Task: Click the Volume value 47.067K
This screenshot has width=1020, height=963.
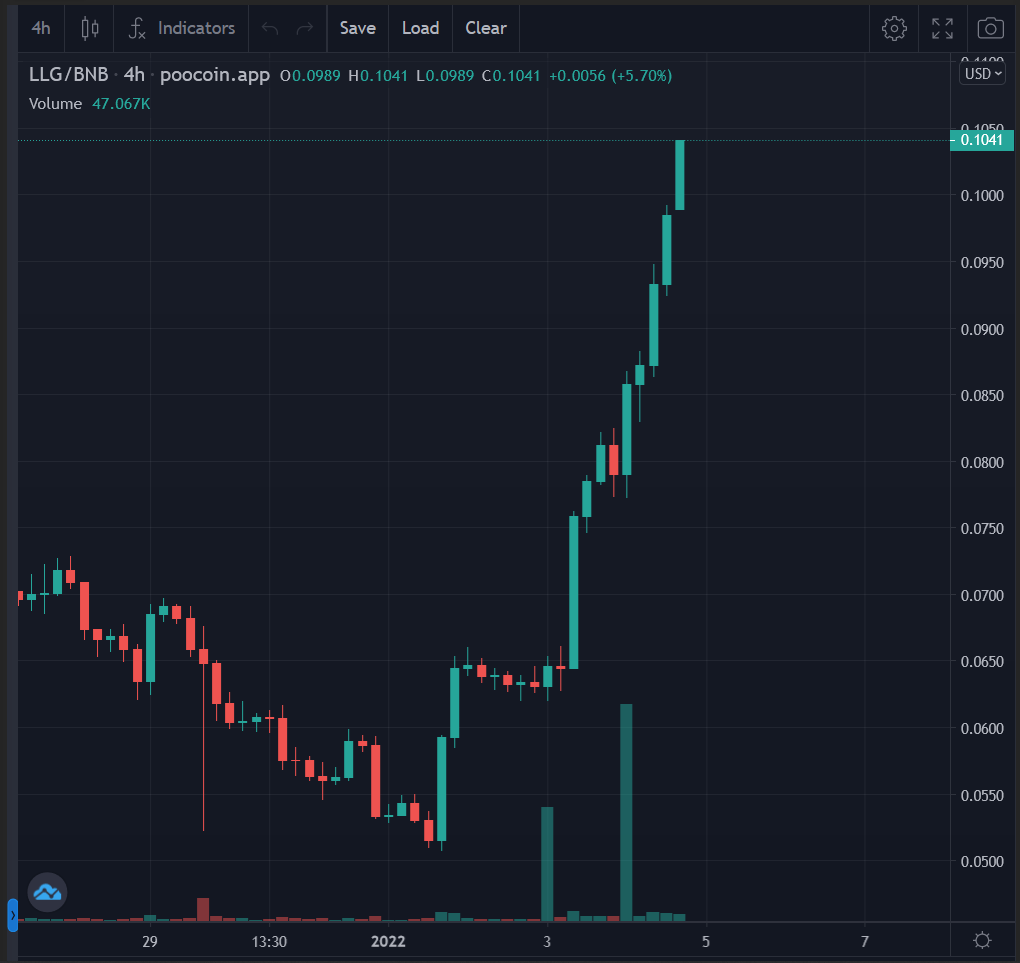Action: pyautogui.click(x=121, y=103)
